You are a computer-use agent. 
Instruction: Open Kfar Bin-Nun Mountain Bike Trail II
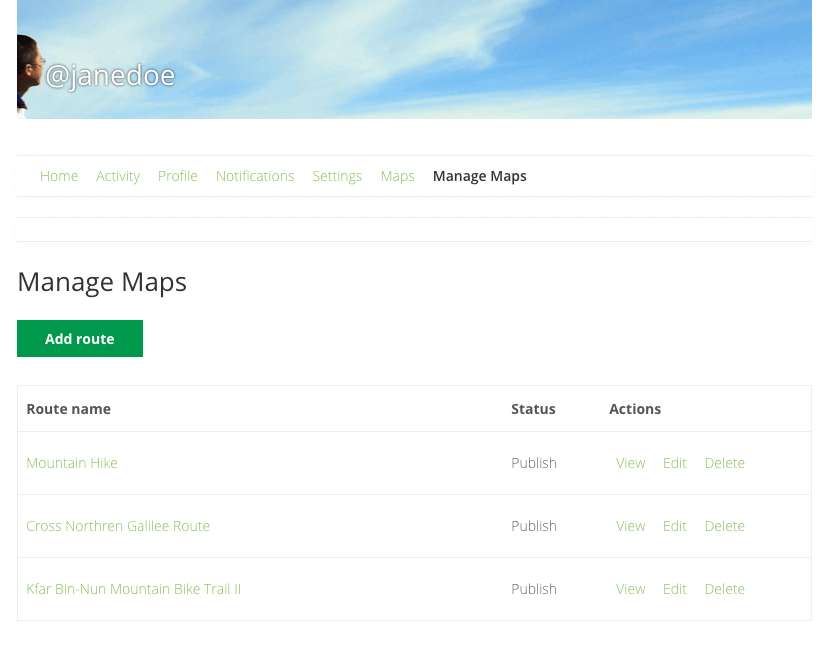tap(133, 589)
